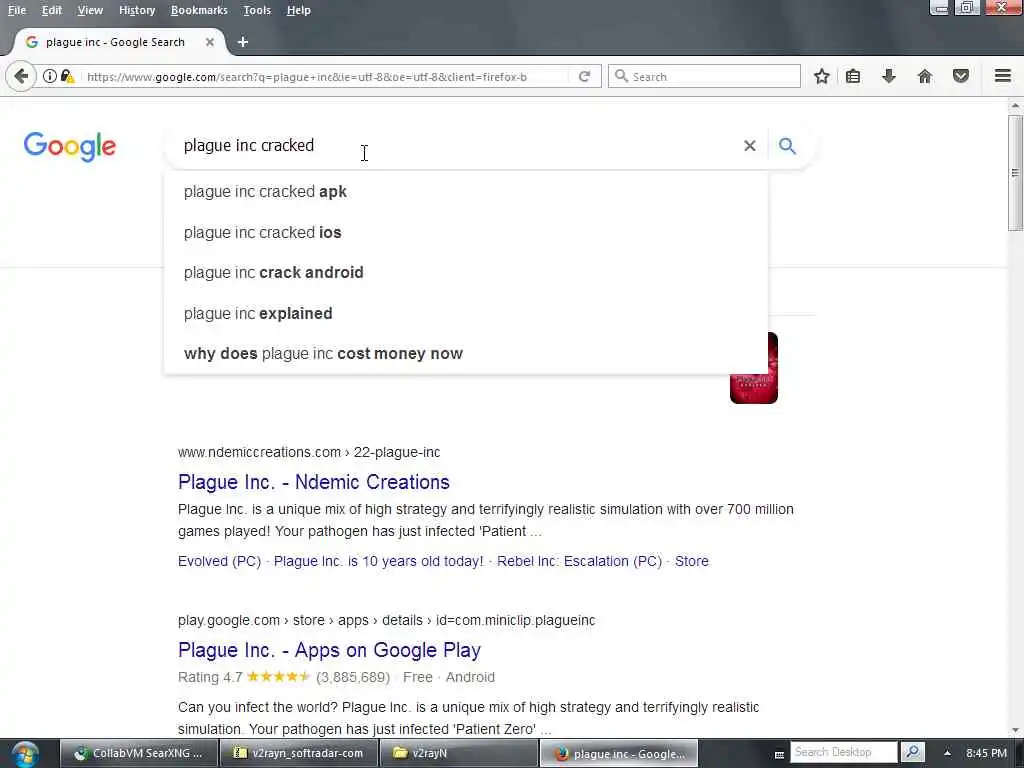
Task: Switch to v2rayn_softradar-com taskbar window
Action: [x=299, y=753]
